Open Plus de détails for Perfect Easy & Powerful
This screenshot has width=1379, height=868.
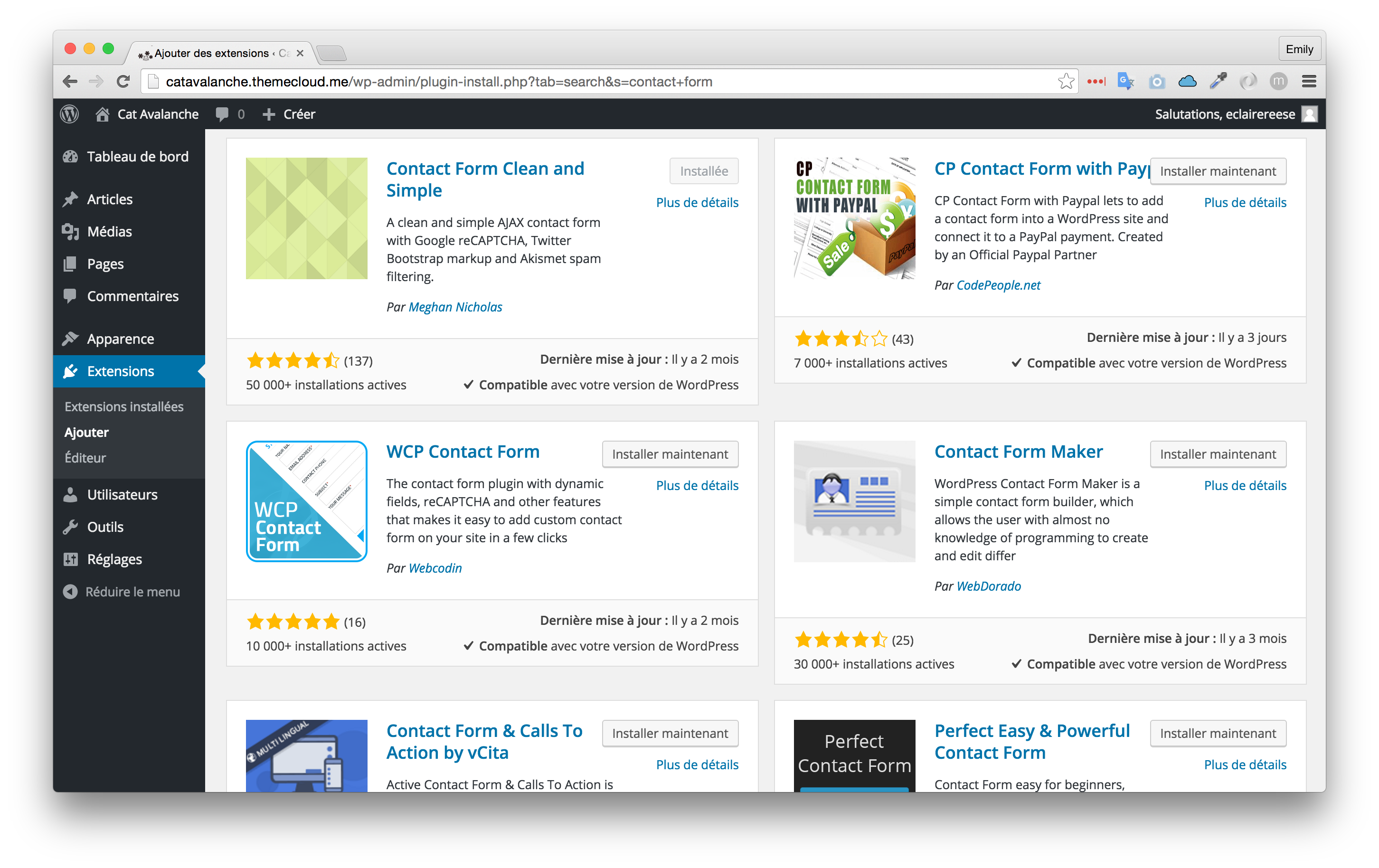1245,764
